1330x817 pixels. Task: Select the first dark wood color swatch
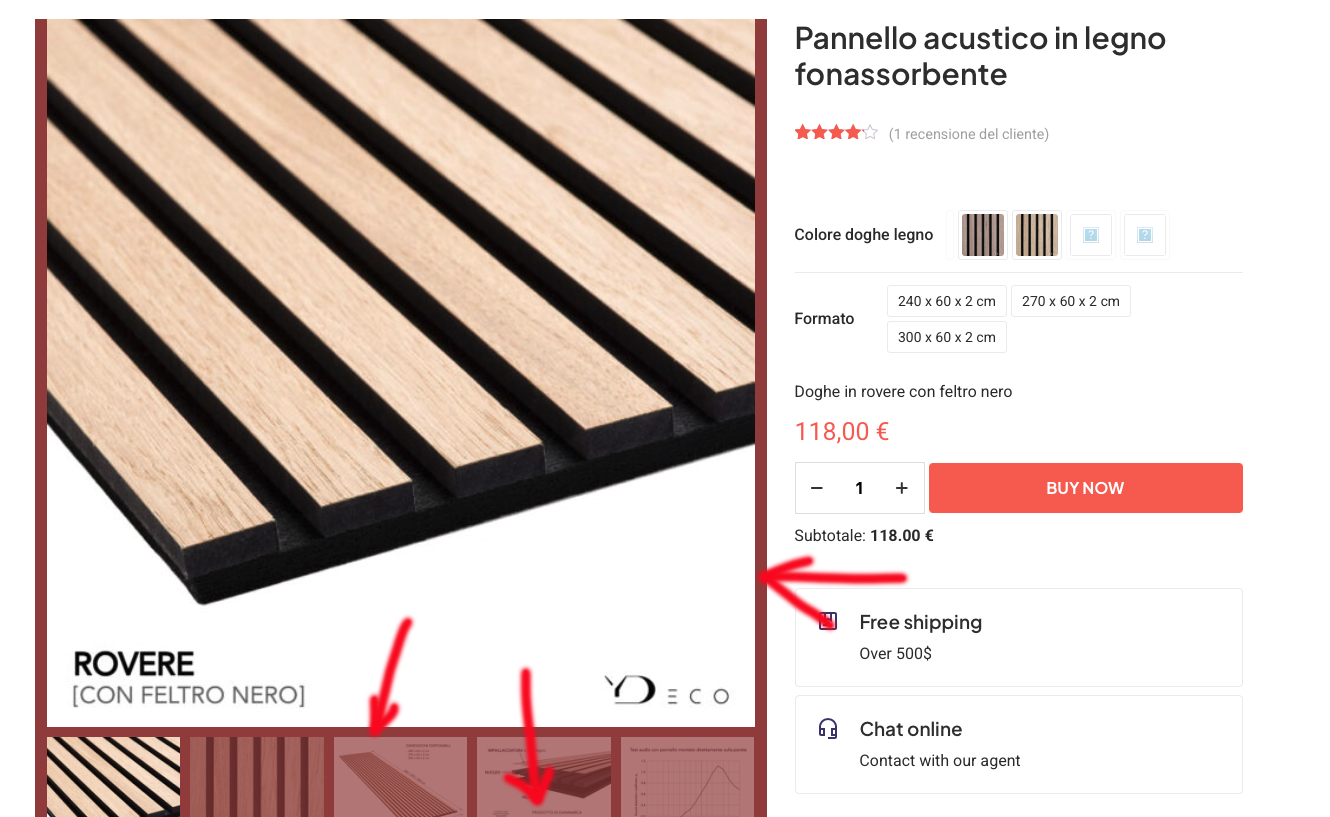983,235
